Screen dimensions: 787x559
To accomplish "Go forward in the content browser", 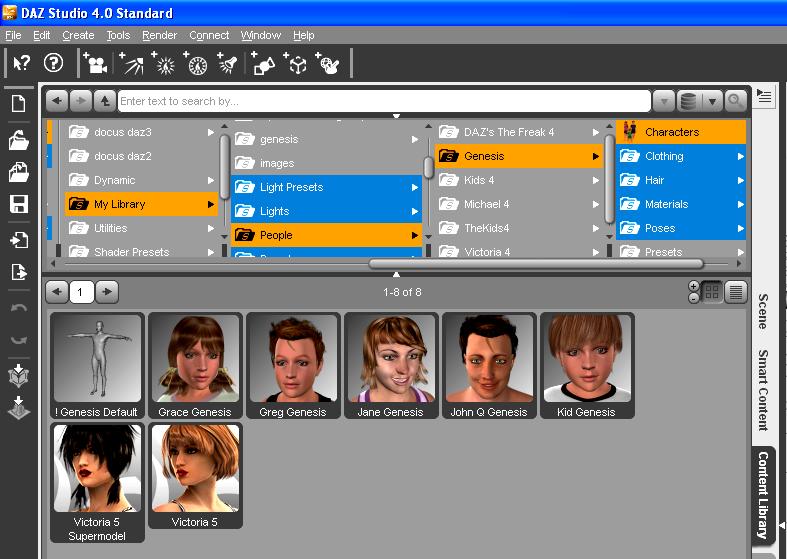I will (80, 101).
